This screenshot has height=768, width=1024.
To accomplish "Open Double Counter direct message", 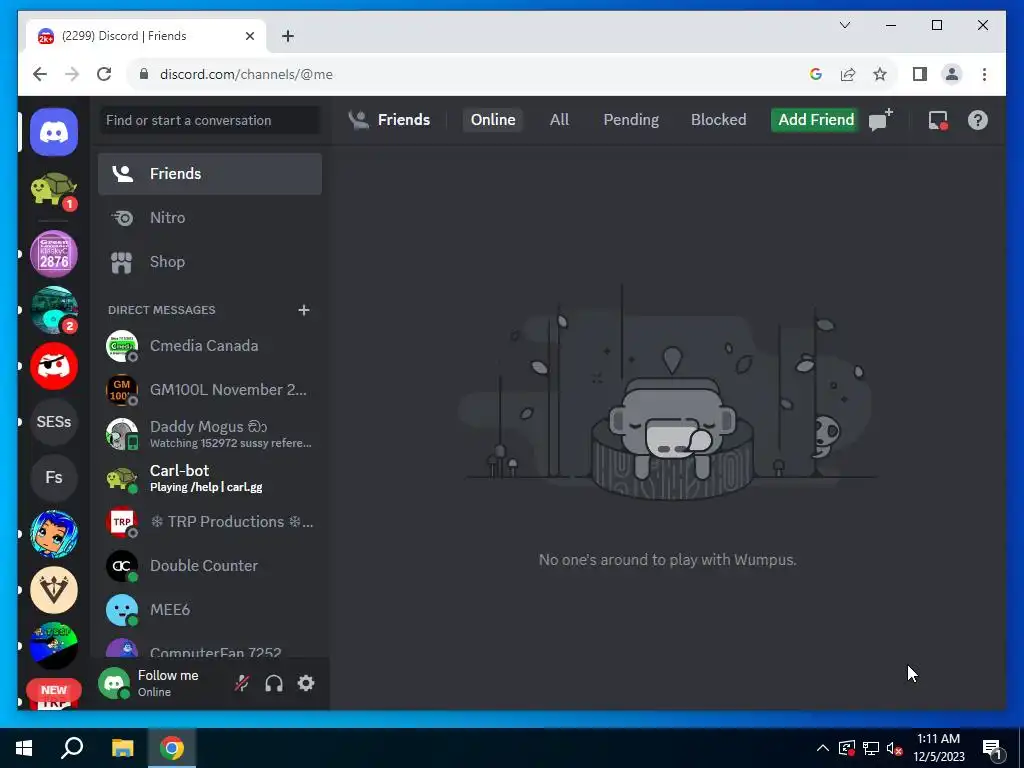I will coord(210,566).
